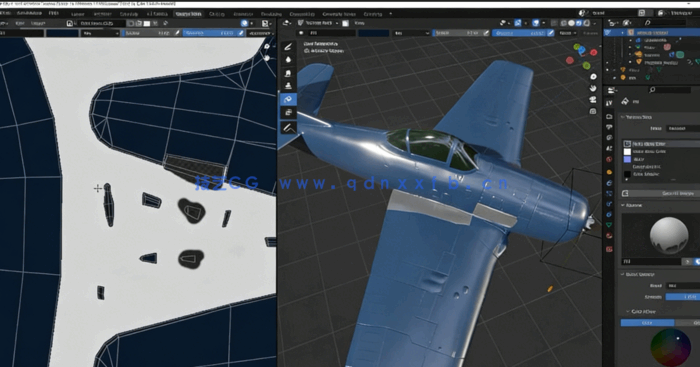This screenshot has width=700, height=367.
Task: Open the World properties tab
Action: [x=609, y=159]
